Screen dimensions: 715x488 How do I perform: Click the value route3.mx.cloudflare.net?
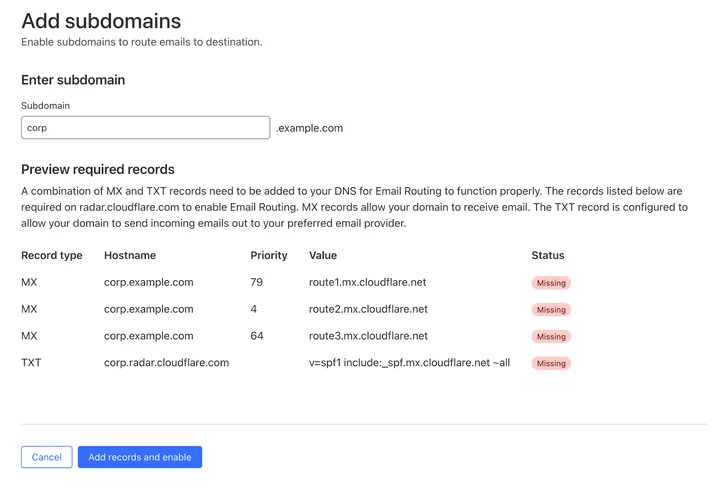368,336
